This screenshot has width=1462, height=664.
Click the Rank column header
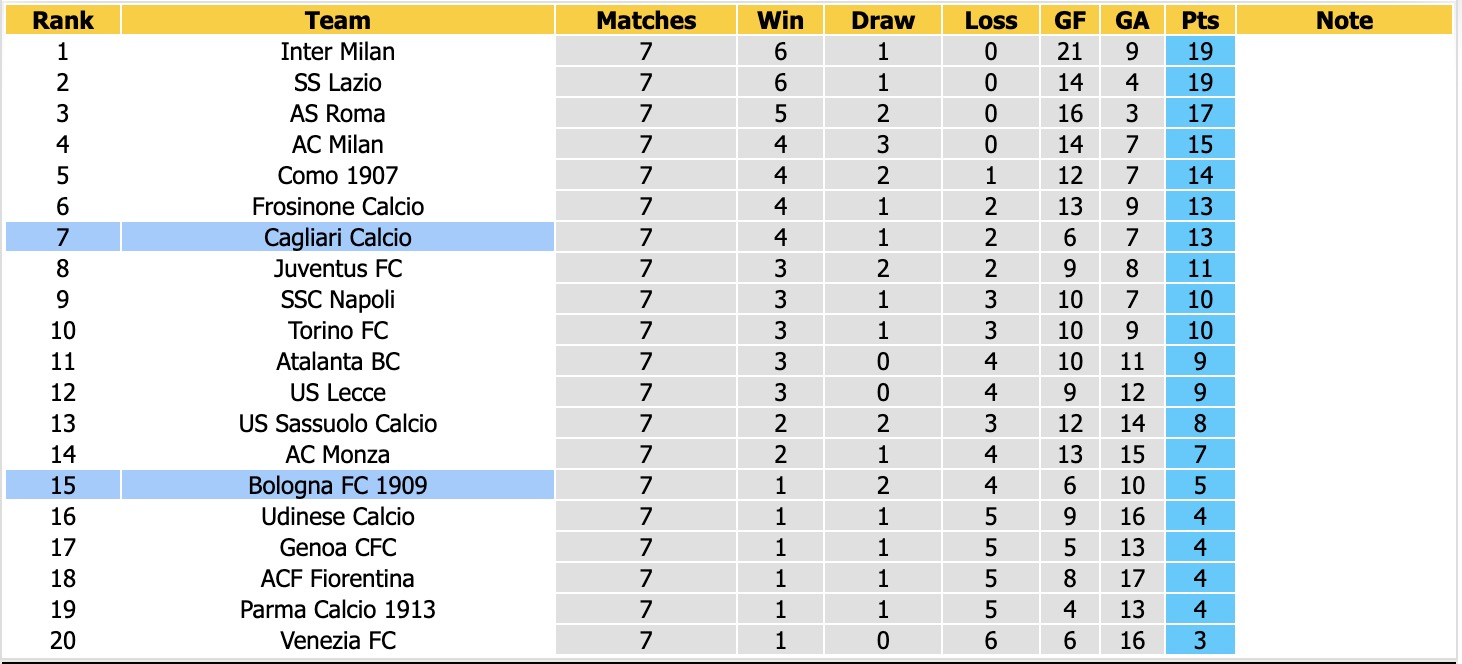[x=63, y=20]
